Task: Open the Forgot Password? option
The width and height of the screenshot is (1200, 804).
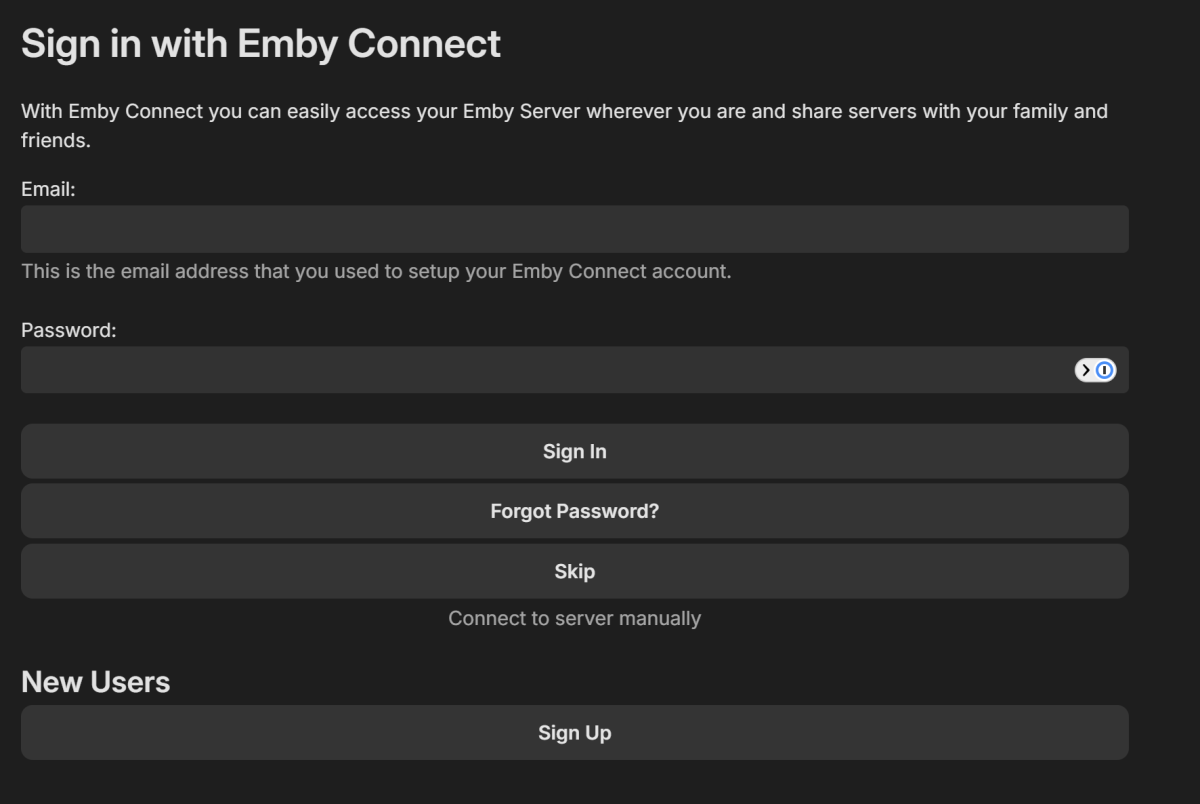Action: point(574,511)
